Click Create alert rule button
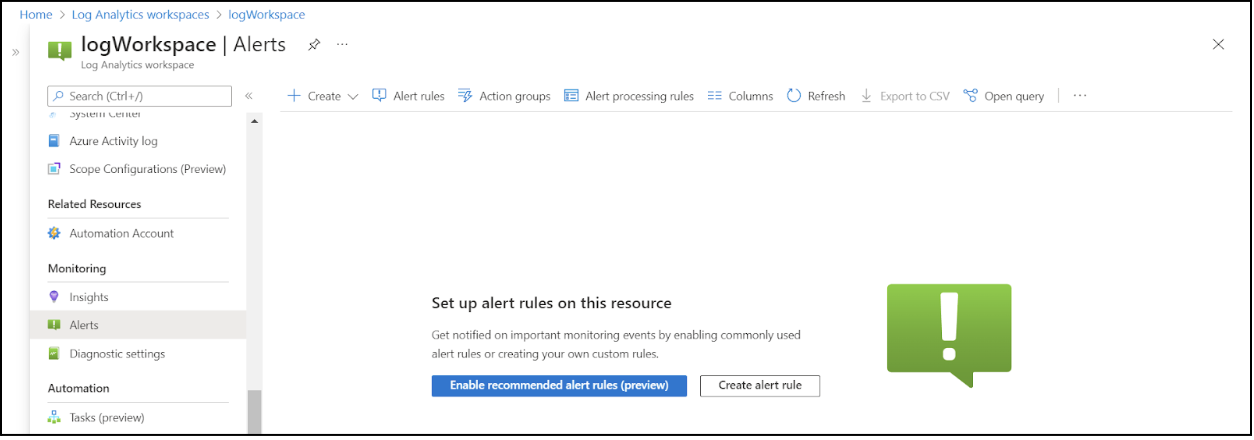The width and height of the screenshot is (1254, 440). [760, 385]
